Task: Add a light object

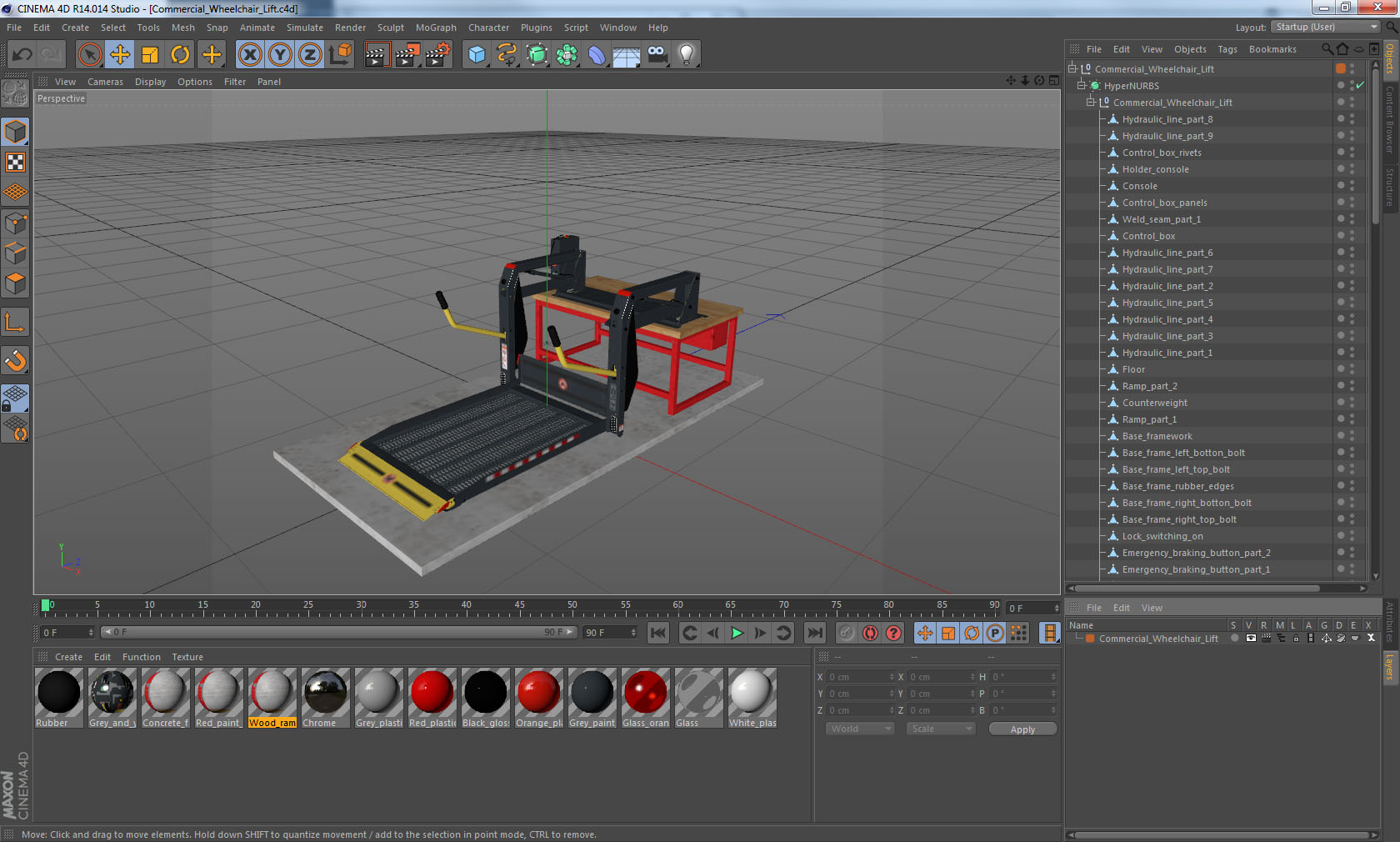Action: click(x=687, y=55)
